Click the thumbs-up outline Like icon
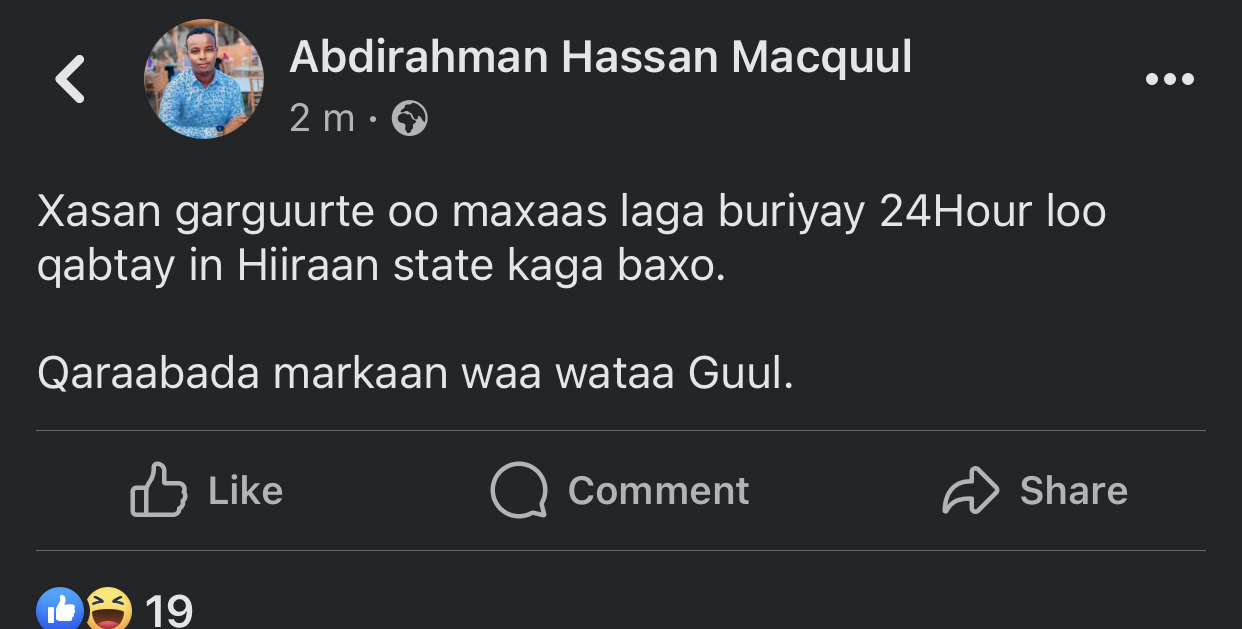 (159, 490)
